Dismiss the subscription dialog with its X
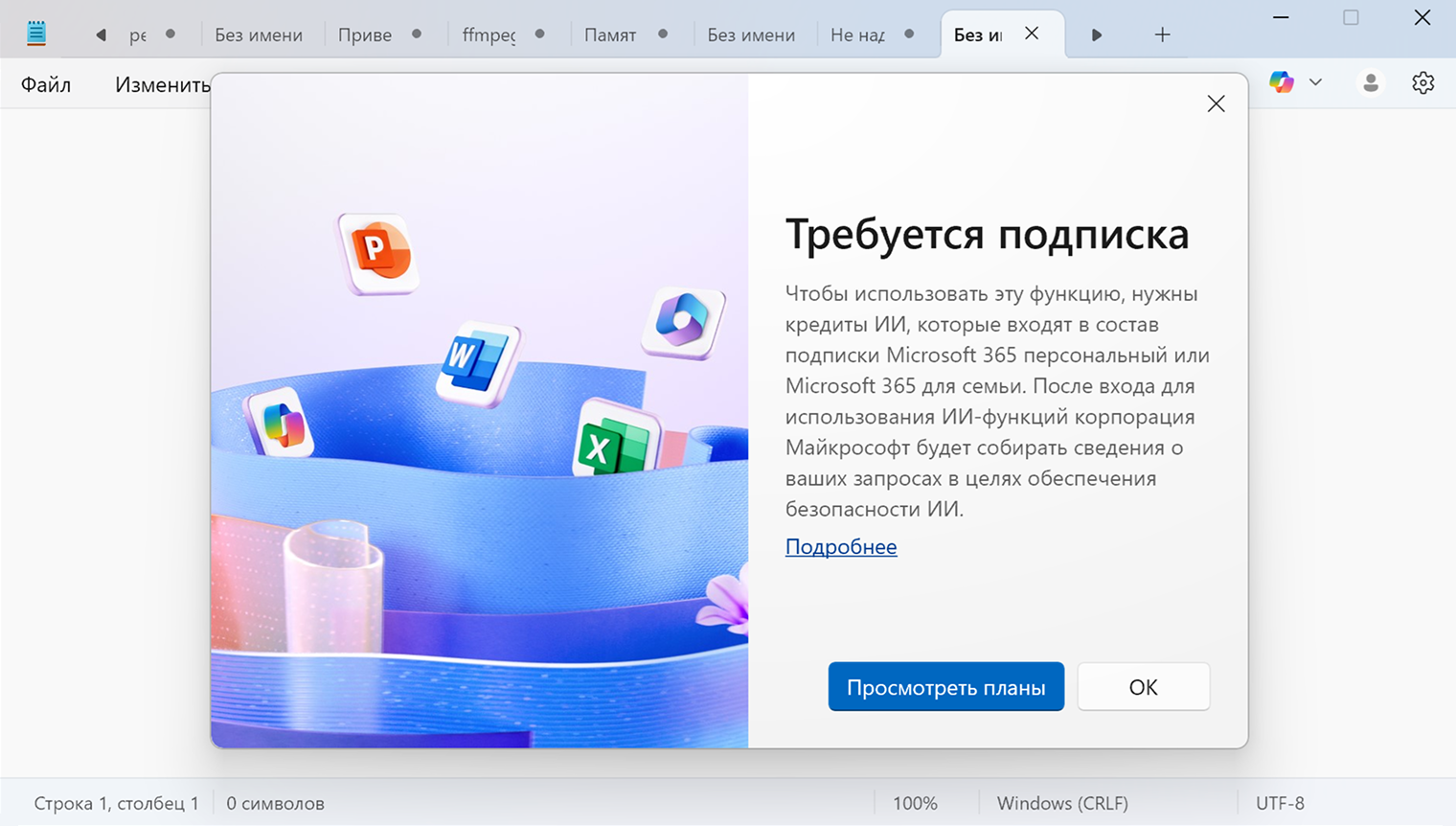Viewport: 1456px width, 826px height. [x=1216, y=103]
